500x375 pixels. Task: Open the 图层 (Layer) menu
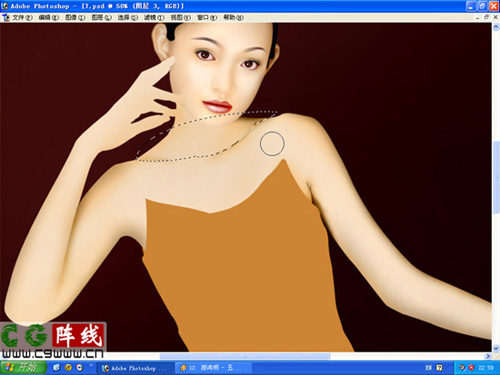click(101, 17)
